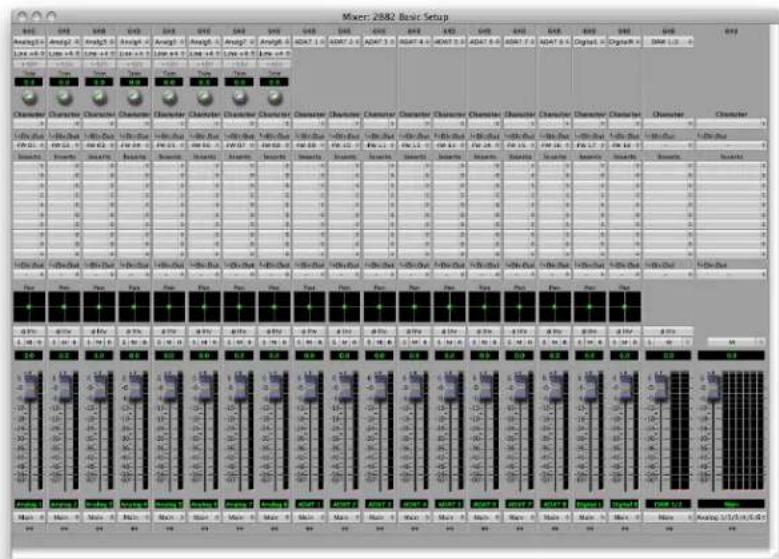Click the Main strip name field
This screenshot has height=559, width=779.
tap(731, 504)
